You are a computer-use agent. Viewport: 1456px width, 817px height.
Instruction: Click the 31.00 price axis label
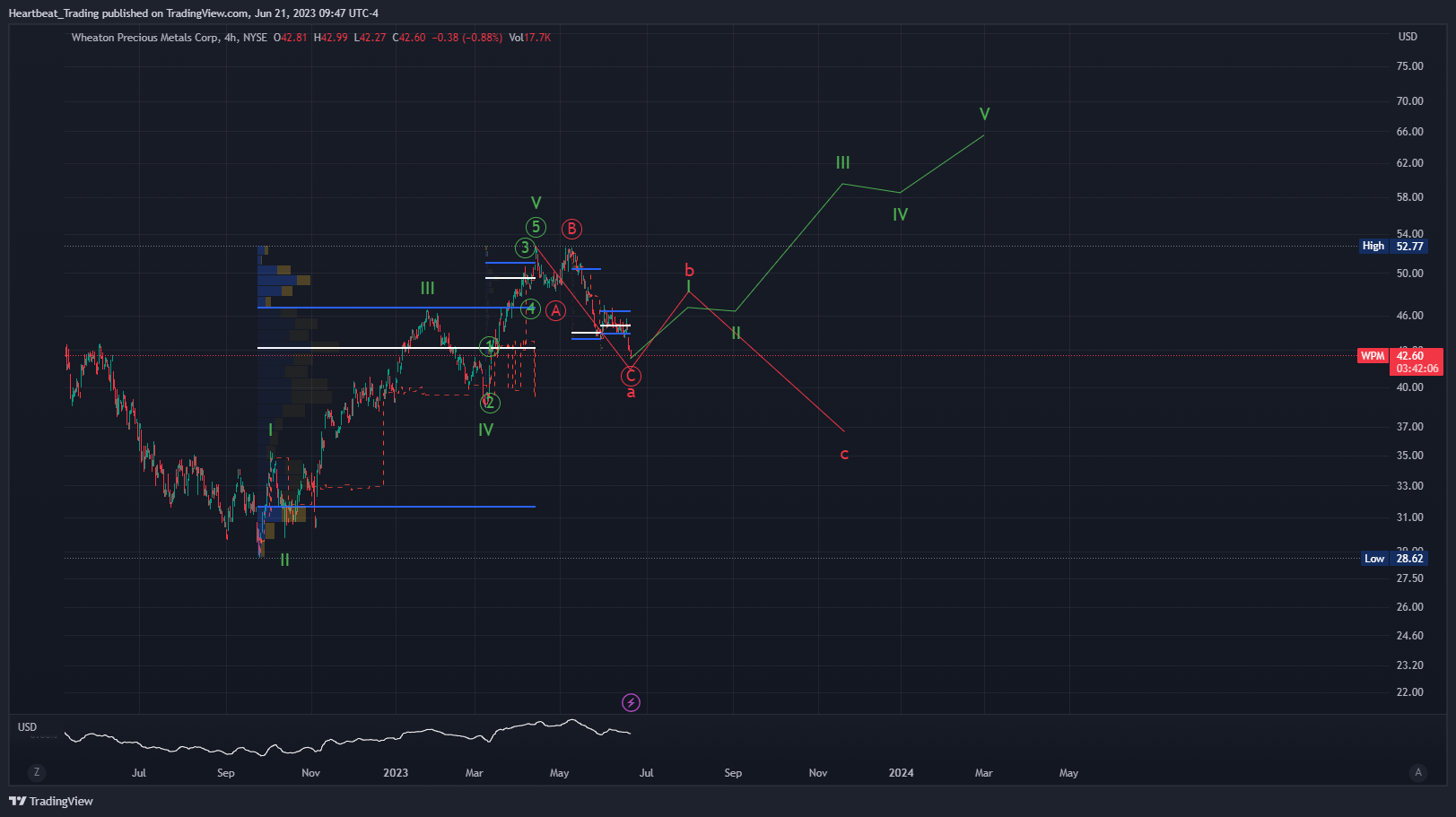coord(1409,517)
